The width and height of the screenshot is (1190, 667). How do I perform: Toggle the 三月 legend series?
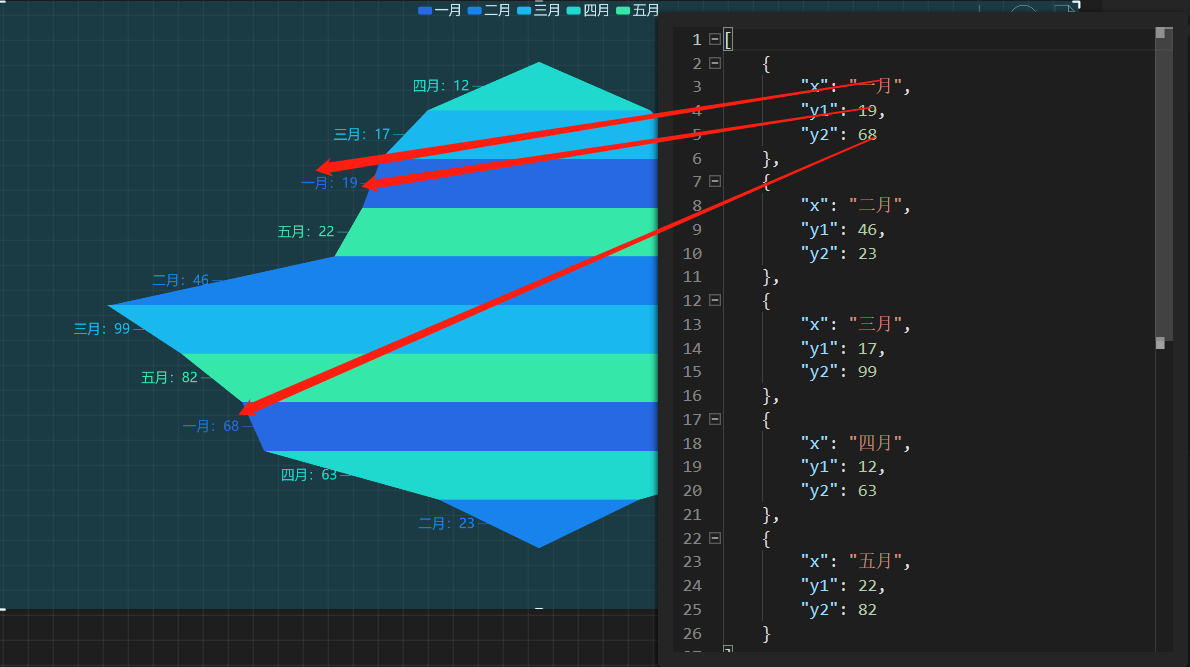pos(538,10)
